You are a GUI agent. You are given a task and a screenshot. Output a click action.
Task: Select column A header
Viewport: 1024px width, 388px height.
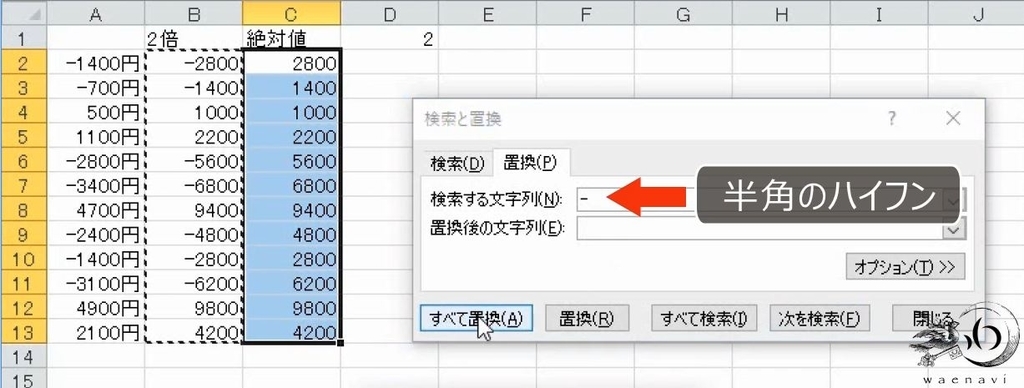point(96,14)
